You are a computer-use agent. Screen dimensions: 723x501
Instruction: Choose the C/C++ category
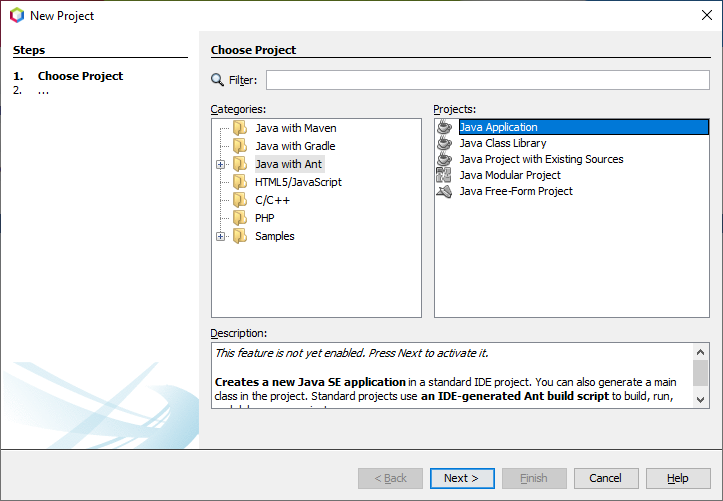pyautogui.click(x=272, y=200)
